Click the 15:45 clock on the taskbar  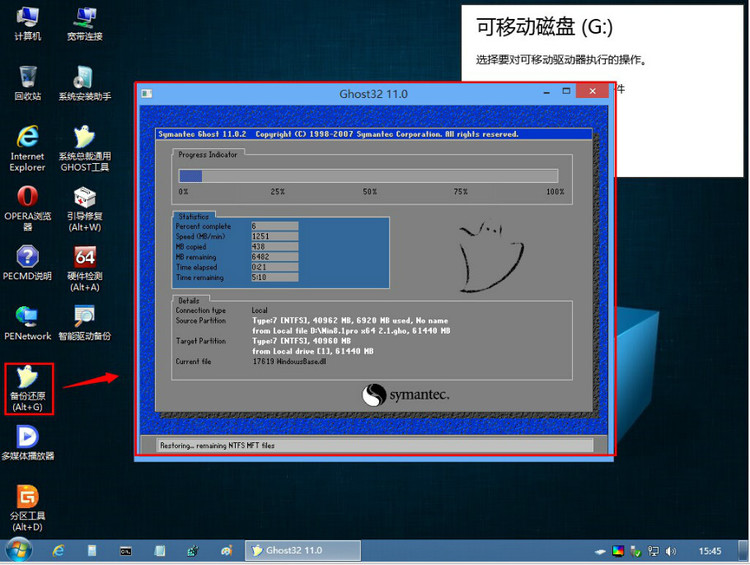(709, 551)
